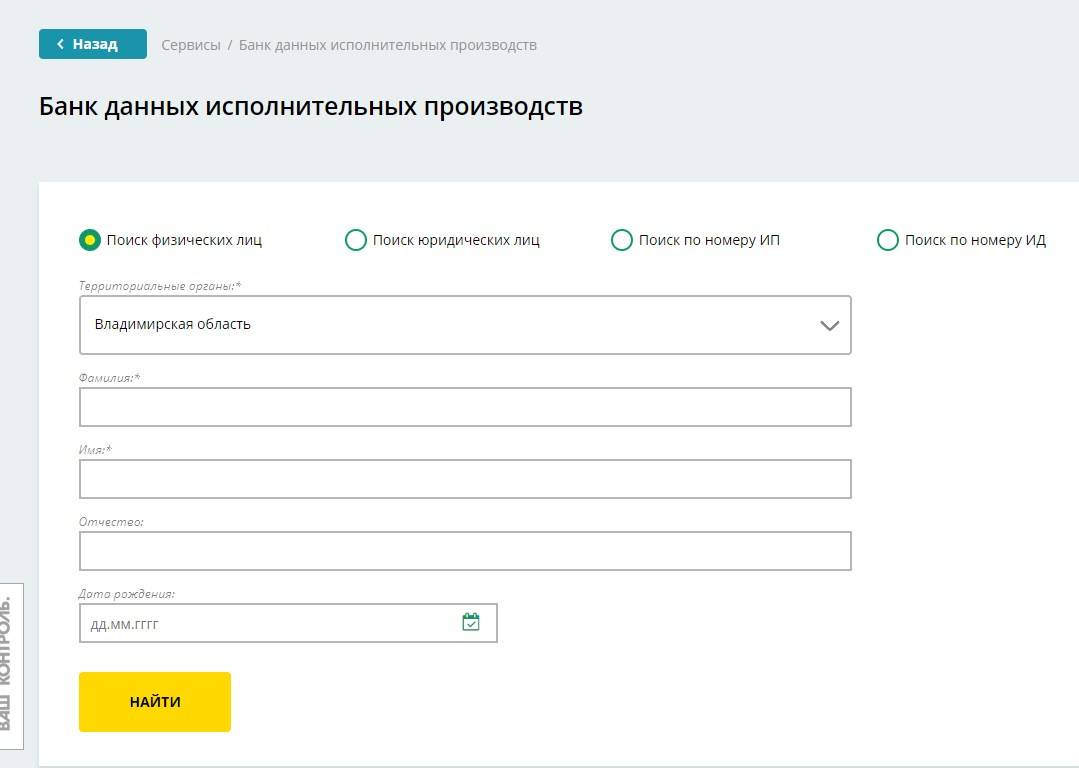
Task: Click the page heading Банк данных исполнительных производств
Action: (310, 106)
